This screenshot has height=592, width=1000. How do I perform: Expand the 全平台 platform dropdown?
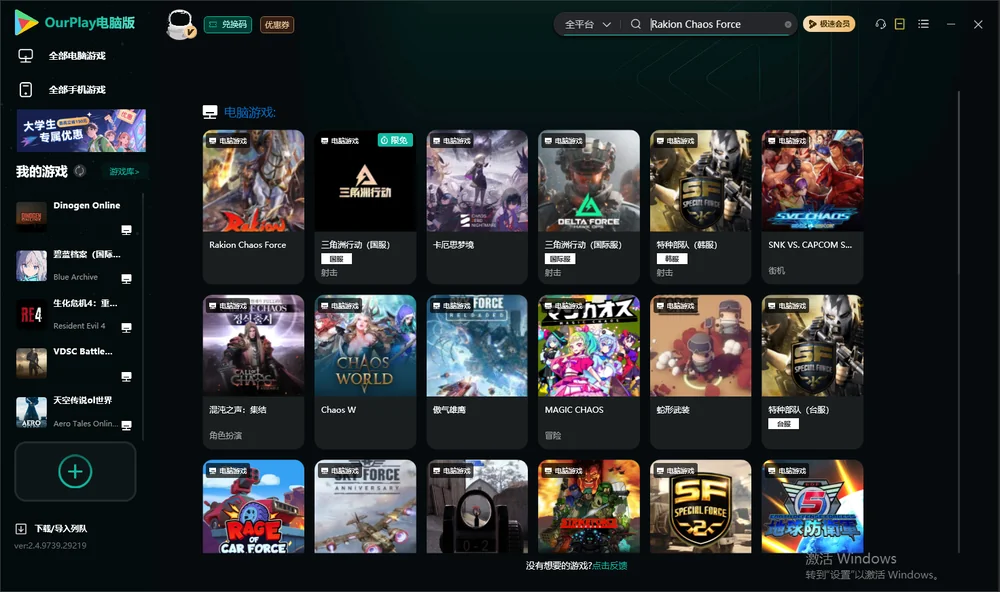(x=587, y=24)
